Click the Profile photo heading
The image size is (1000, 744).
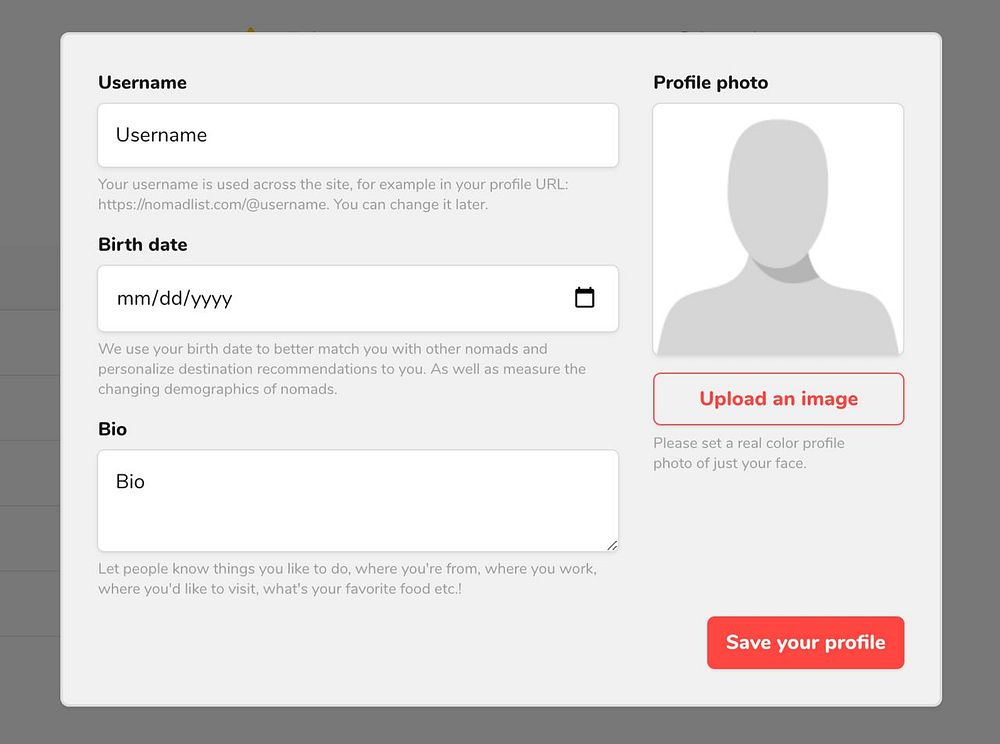pos(710,83)
